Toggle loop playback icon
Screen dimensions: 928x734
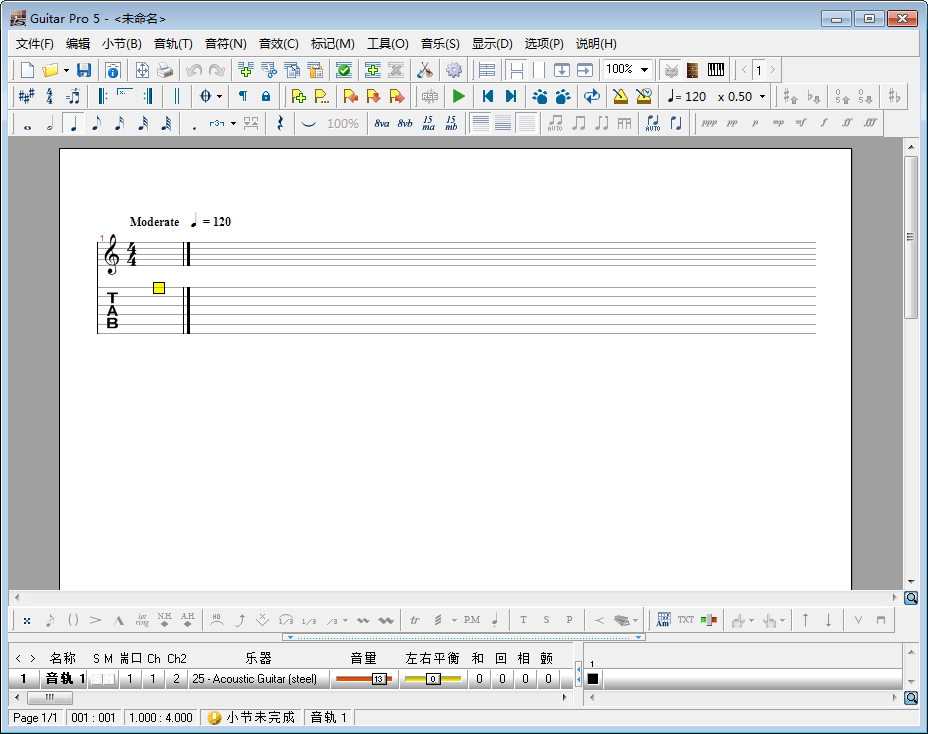(x=592, y=96)
